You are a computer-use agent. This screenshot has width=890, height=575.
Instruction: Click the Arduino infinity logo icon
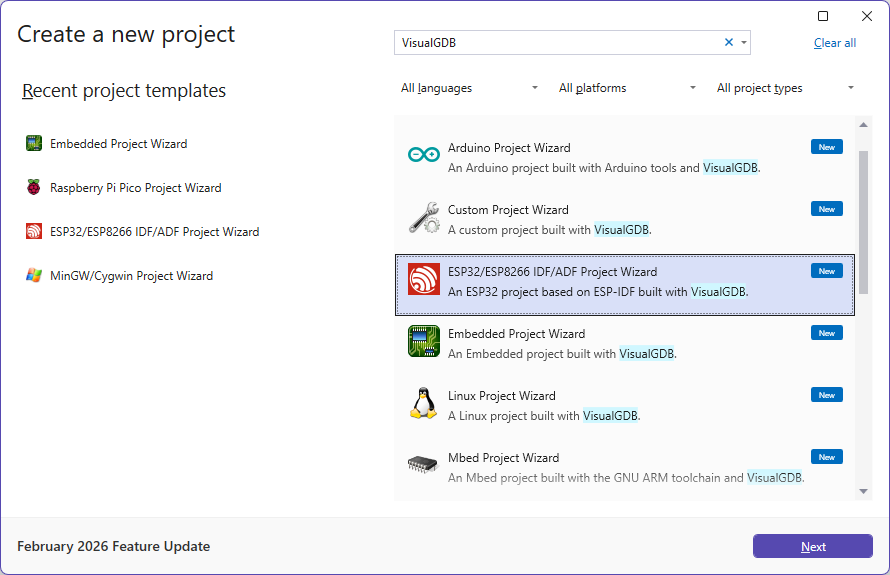coord(424,155)
